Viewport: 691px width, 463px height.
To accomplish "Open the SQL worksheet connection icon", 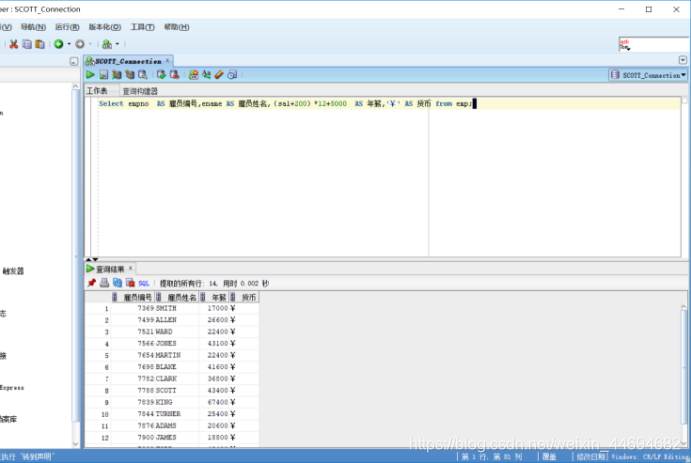I will (107, 44).
